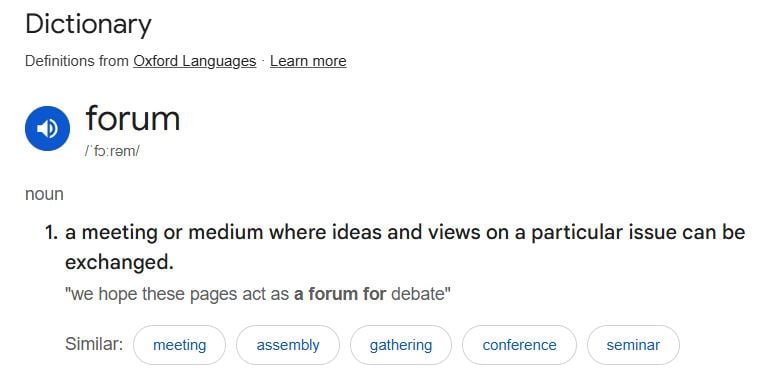Screen dimensions: 770x376
Task: Click the phonetic transcription under forum
Action: (x=112, y=151)
